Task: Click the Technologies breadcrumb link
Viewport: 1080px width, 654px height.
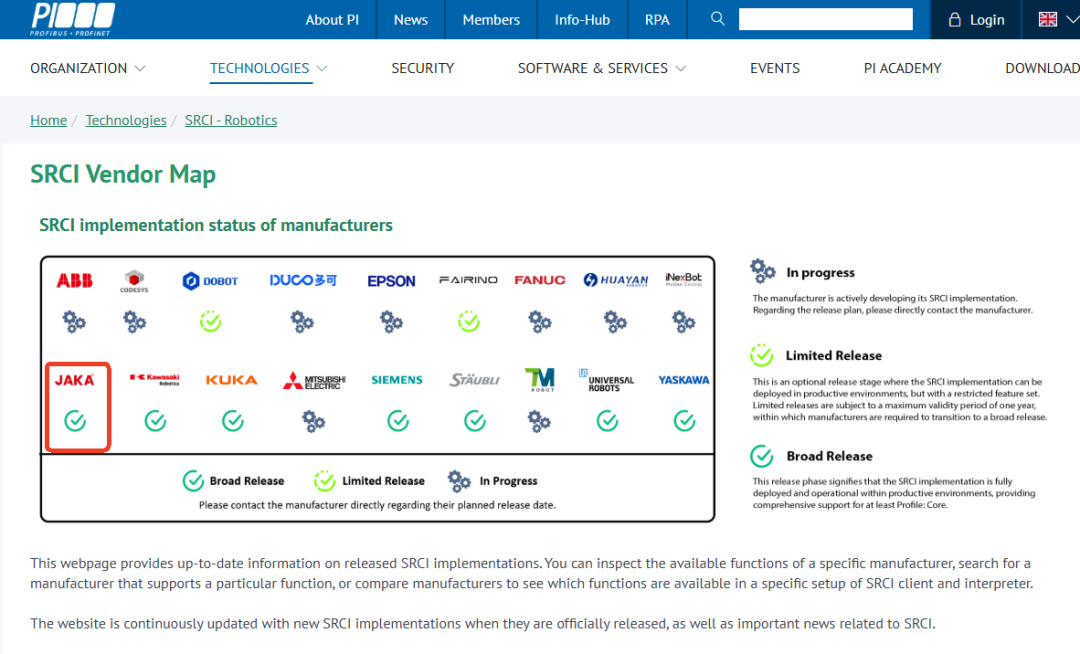Action: (x=126, y=120)
